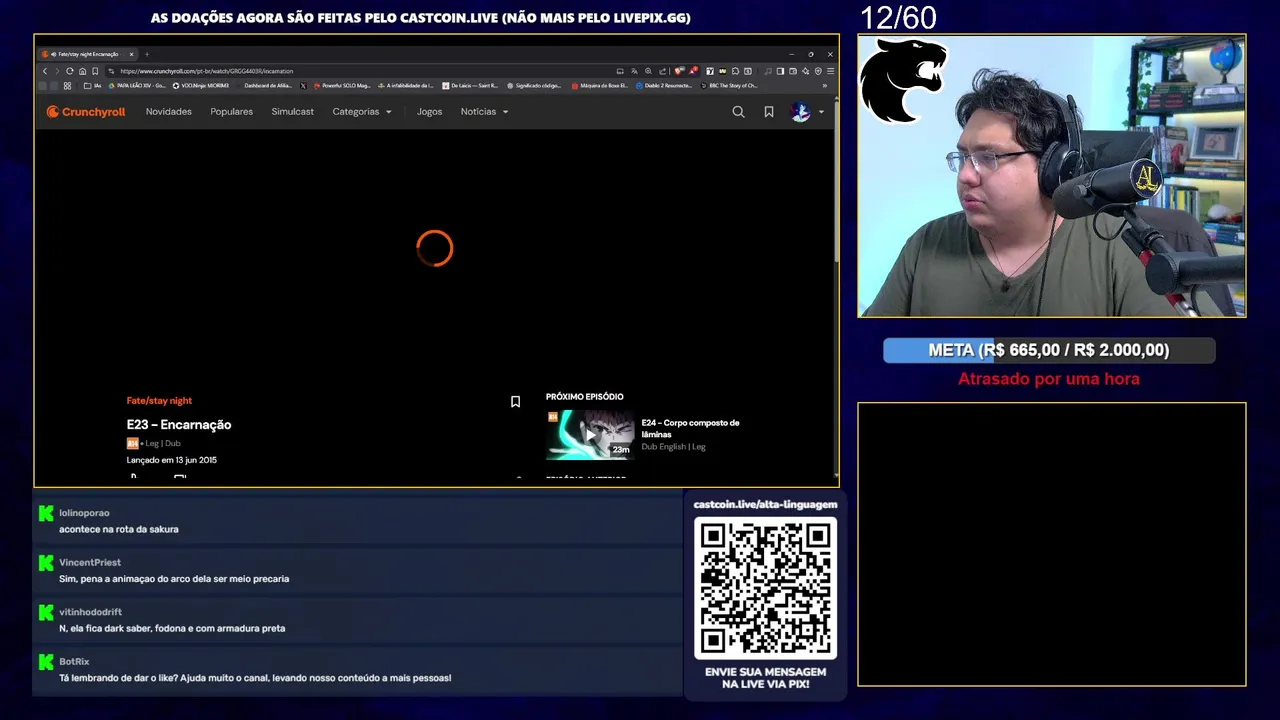Click the crunchyroll.com URL address bar

tap(360, 71)
